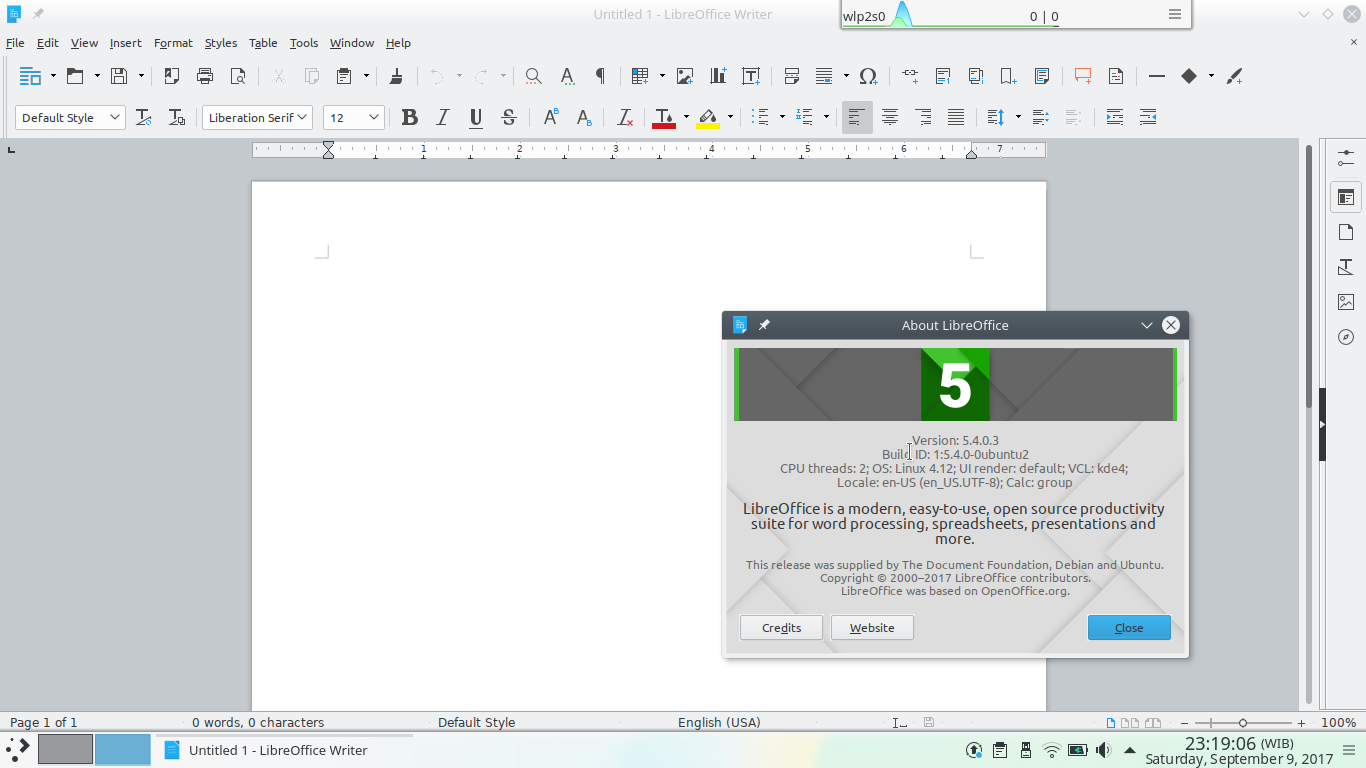This screenshot has height=768, width=1366.
Task: Insert a Comment
Action: pos(1083,76)
